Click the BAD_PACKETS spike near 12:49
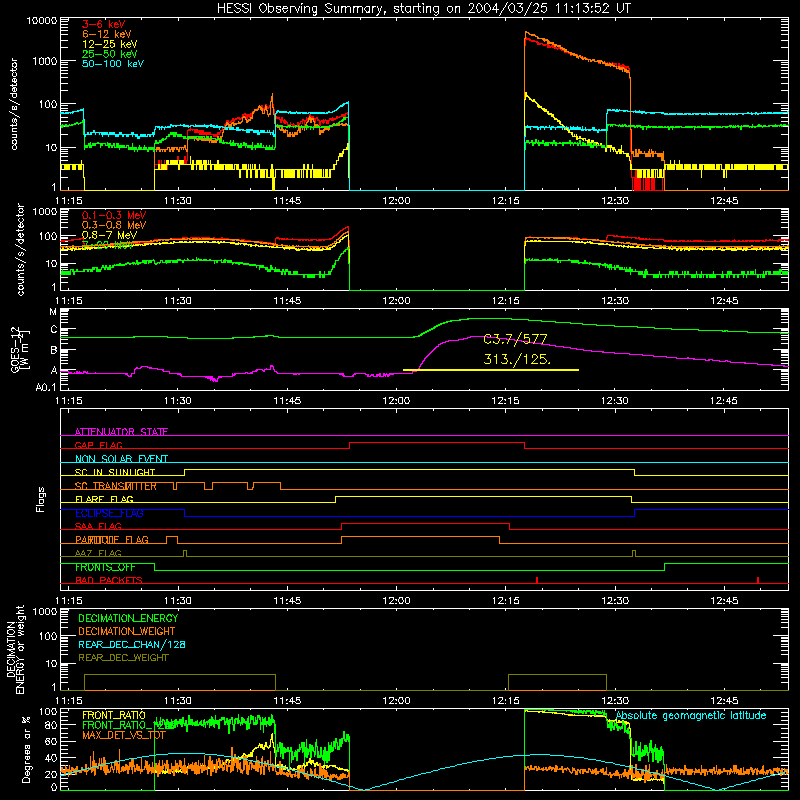Screen dimensions: 800x800 click(x=758, y=580)
